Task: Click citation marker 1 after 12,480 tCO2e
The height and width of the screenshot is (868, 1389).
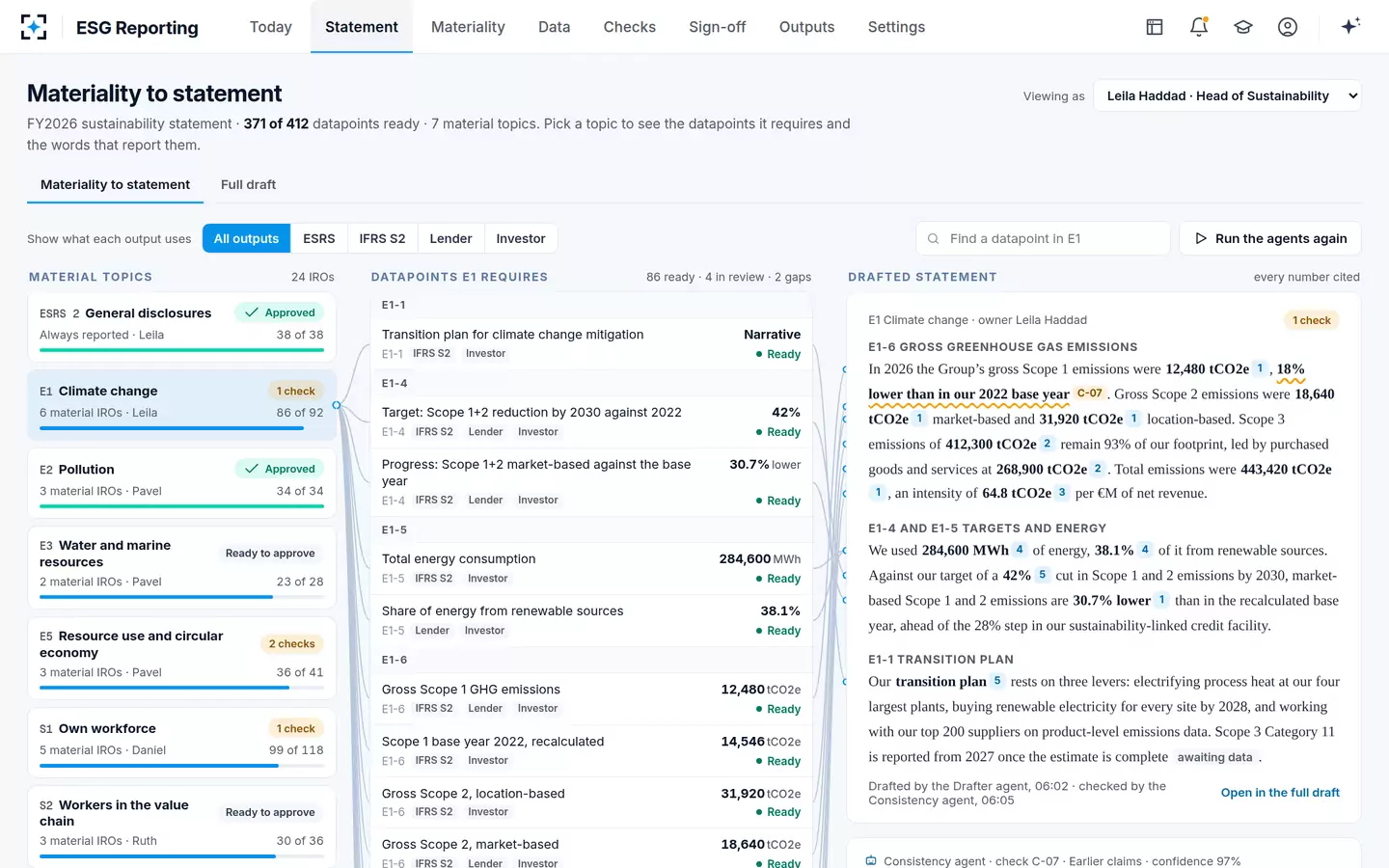Action: 1260,368
